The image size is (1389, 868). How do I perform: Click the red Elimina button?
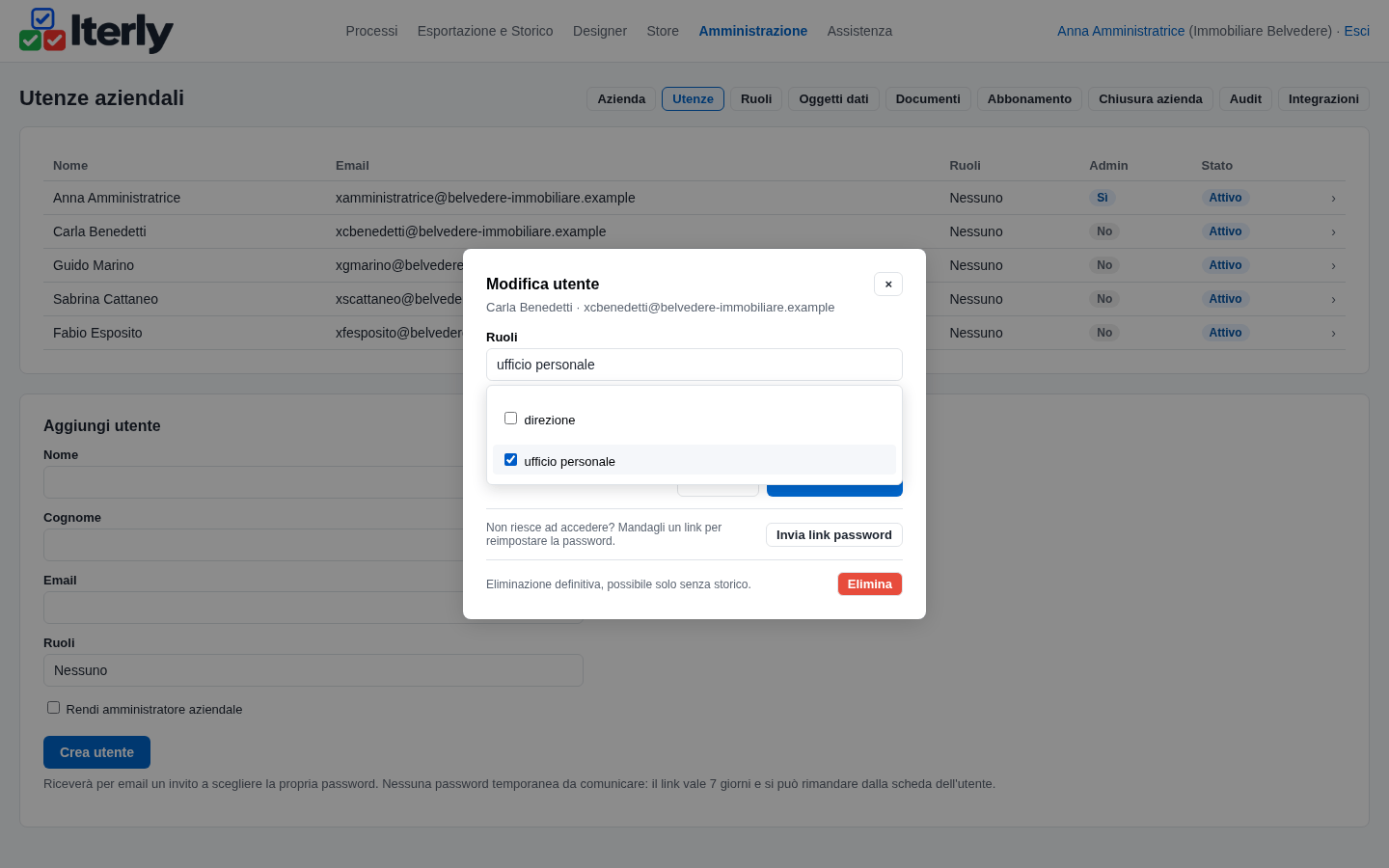click(870, 584)
